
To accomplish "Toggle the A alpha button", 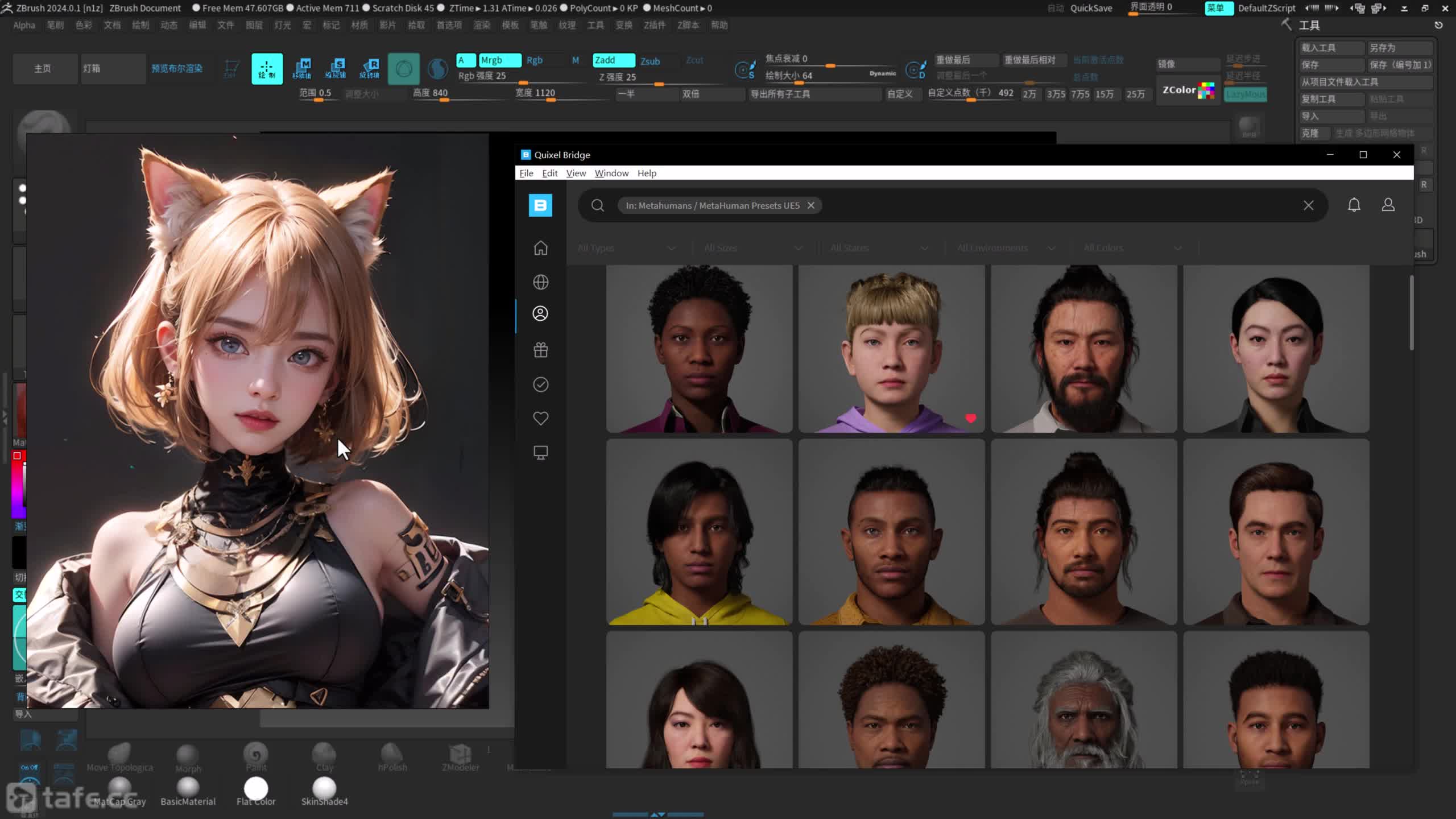I will point(466,60).
